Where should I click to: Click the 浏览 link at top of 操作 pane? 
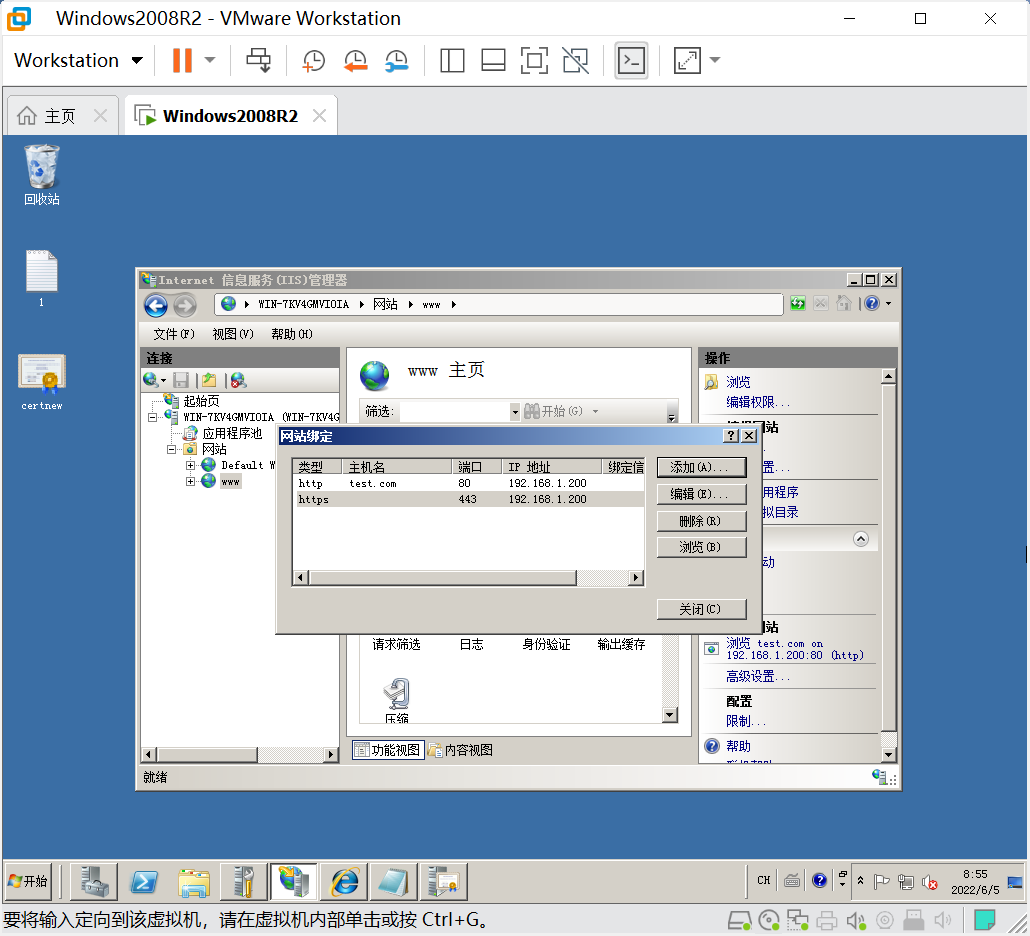point(738,382)
